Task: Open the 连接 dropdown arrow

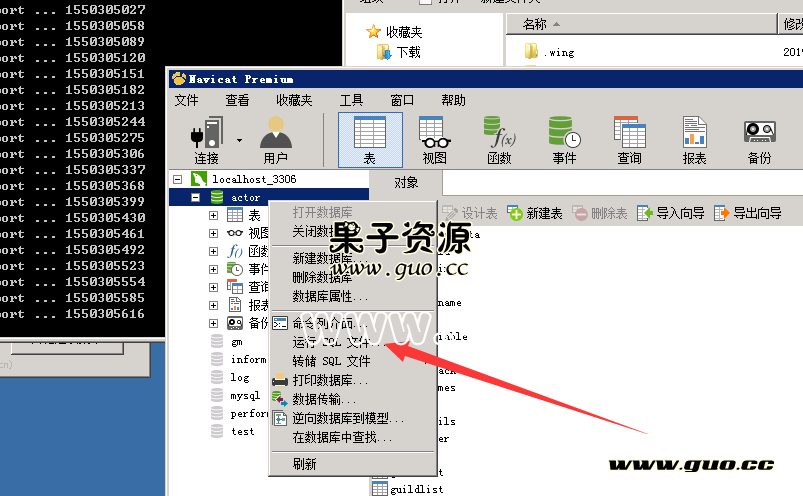Action: coord(239,140)
